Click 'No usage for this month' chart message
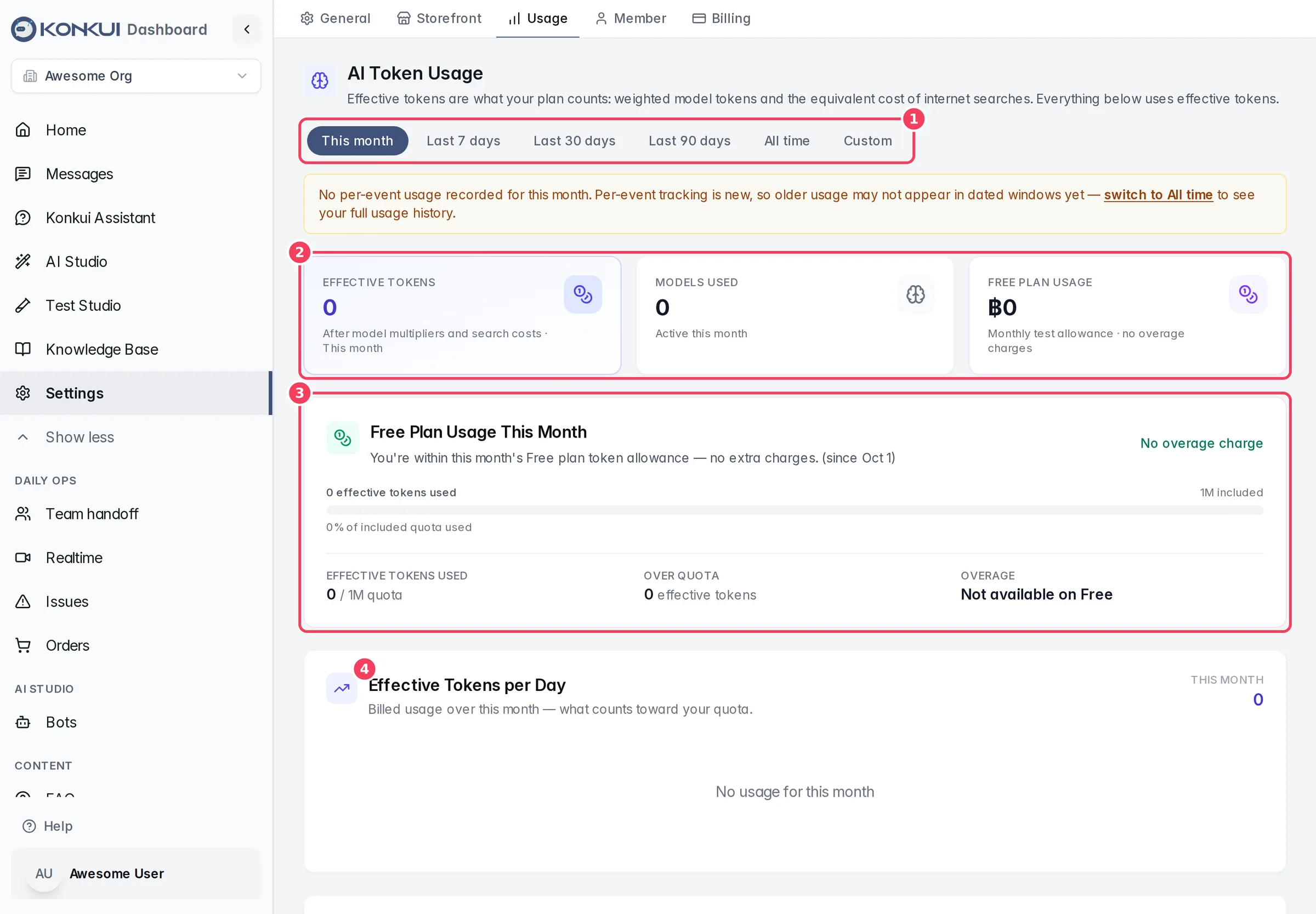 coord(795,791)
